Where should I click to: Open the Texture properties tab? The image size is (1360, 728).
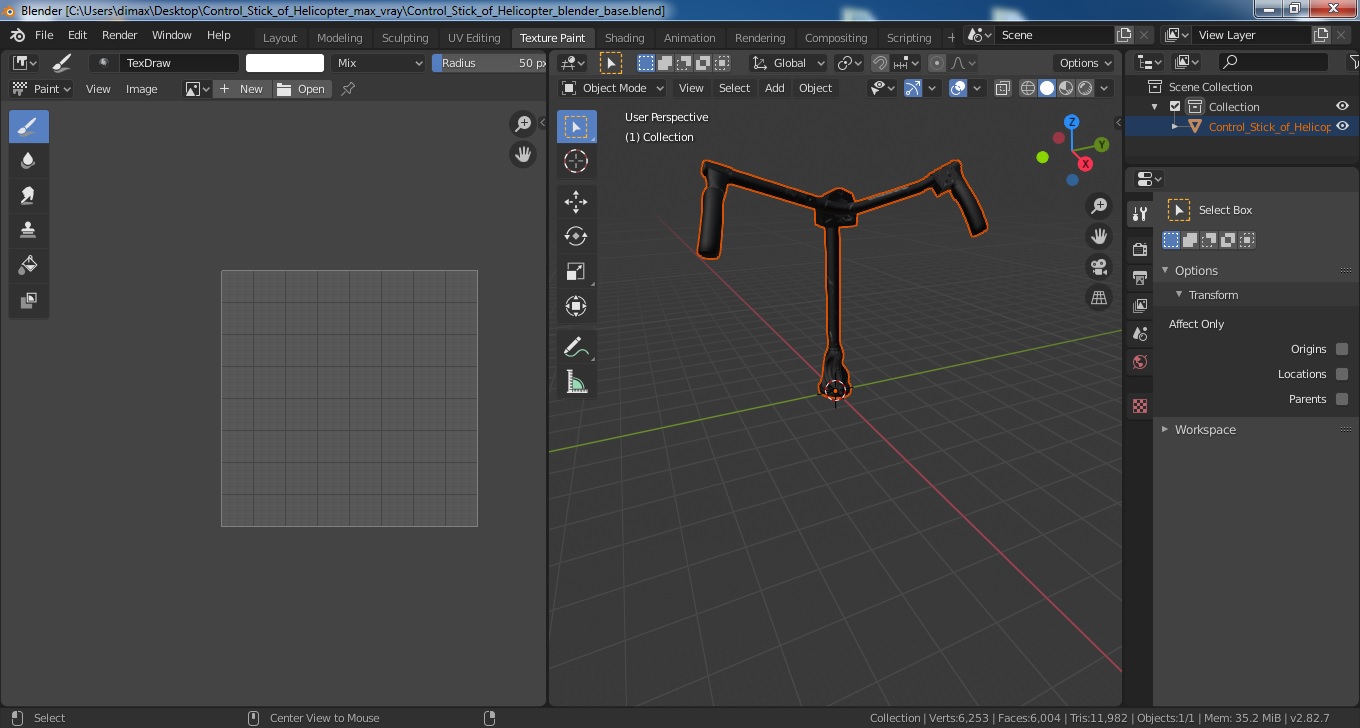(1139, 406)
